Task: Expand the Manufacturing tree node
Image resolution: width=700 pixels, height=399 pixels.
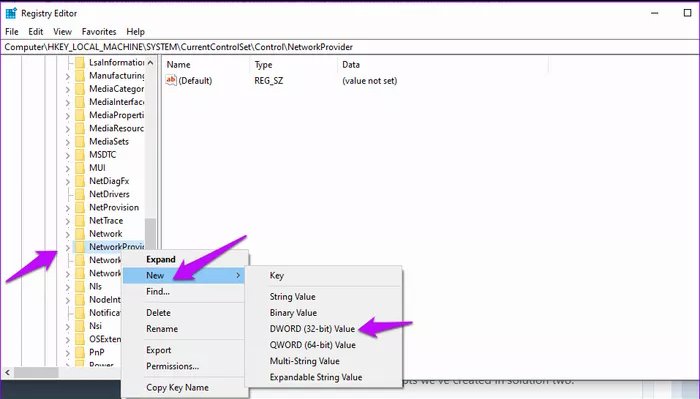Action: tap(67, 77)
